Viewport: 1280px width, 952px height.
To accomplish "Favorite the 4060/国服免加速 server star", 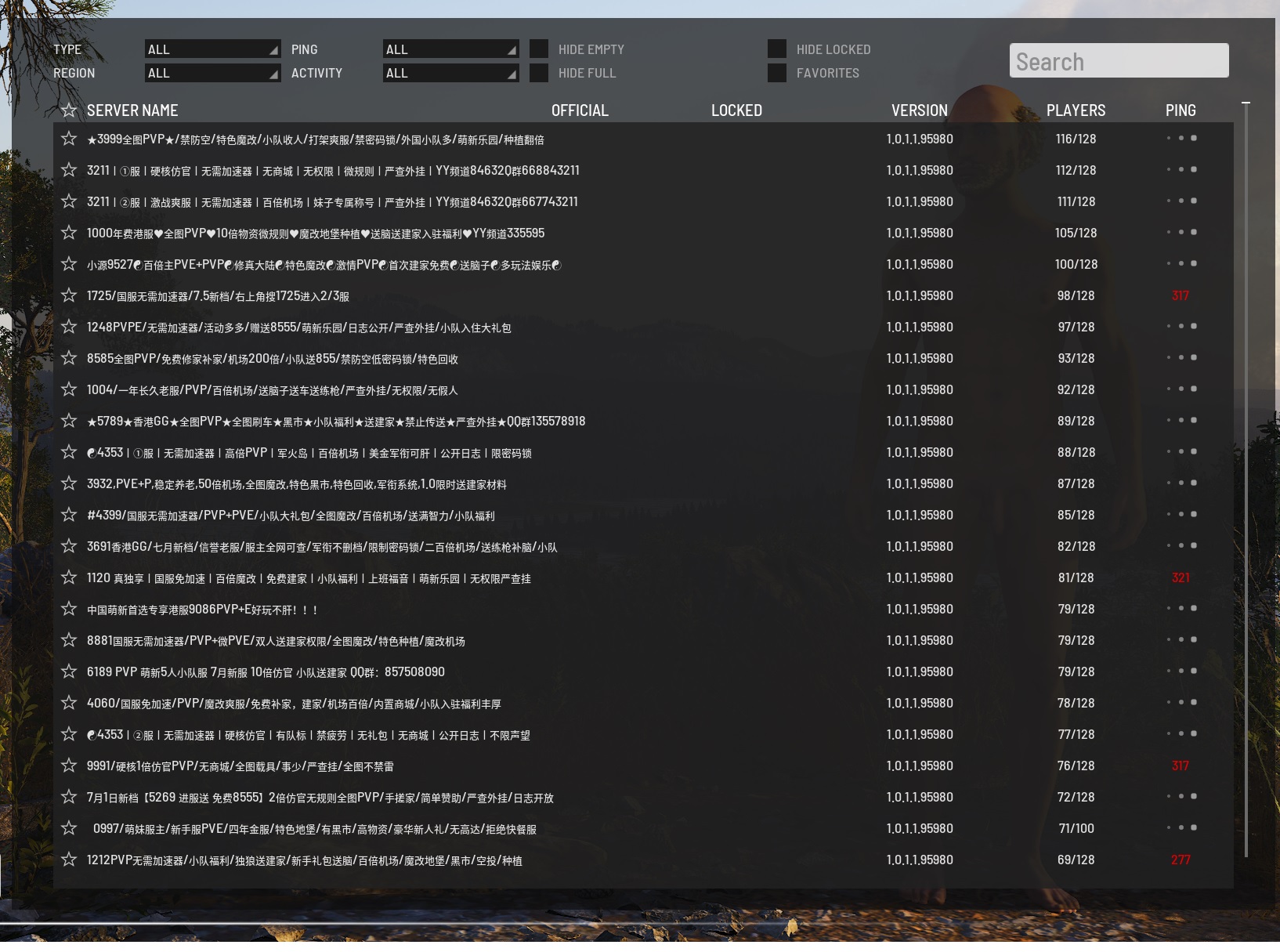I will pyautogui.click(x=69, y=703).
